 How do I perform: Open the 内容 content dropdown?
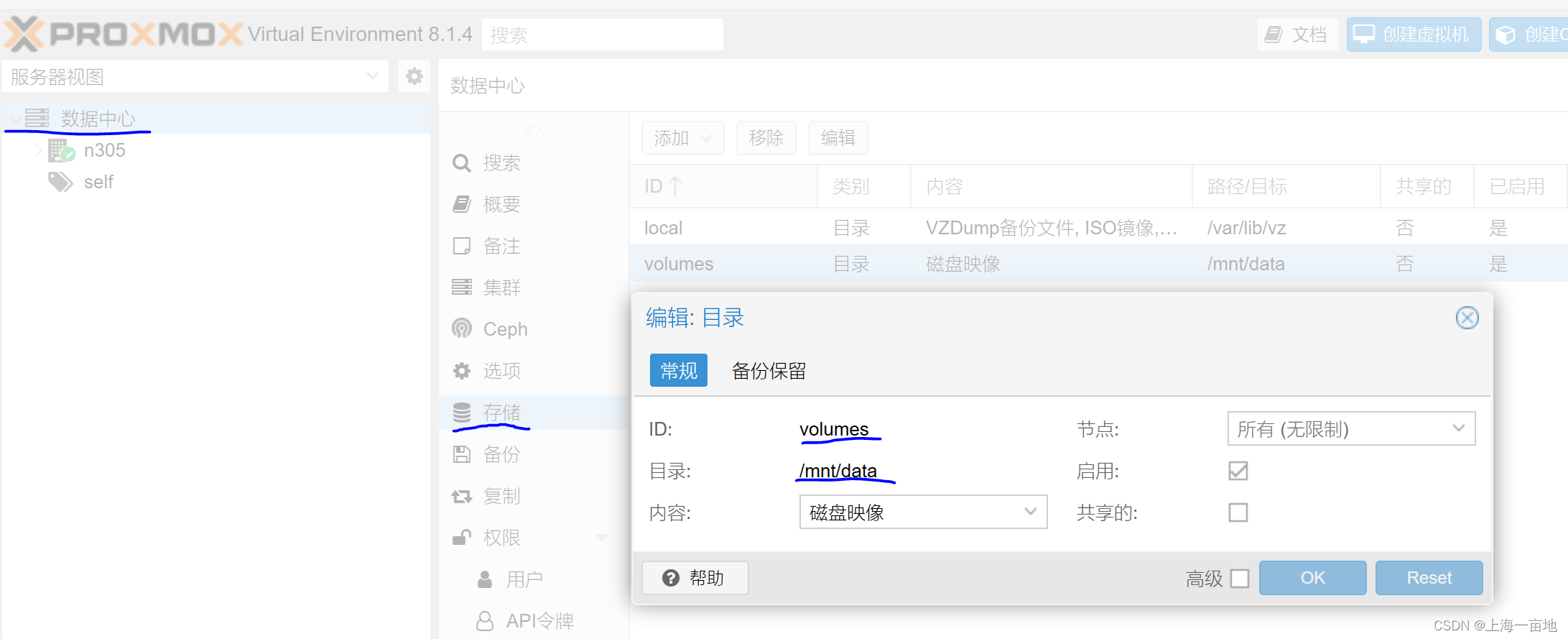[923, 512]
